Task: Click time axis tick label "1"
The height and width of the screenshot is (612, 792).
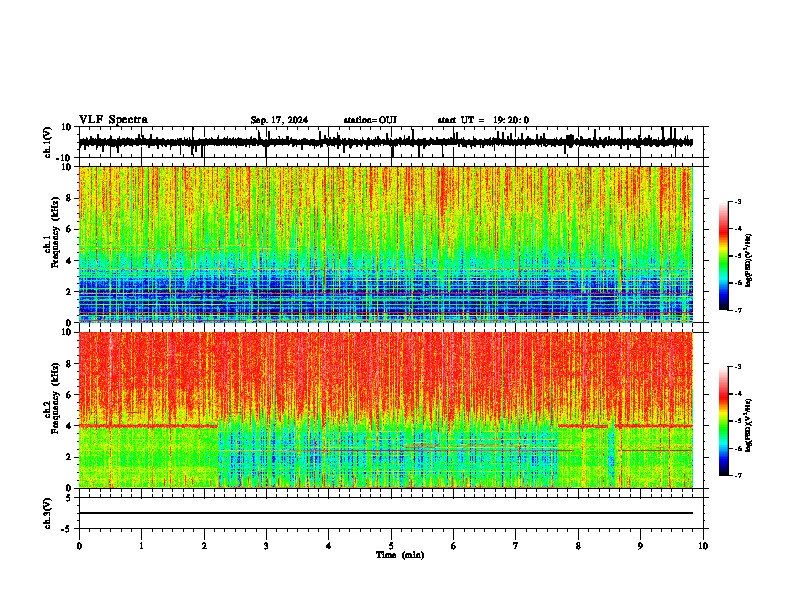Action: [x=141, y=546]
